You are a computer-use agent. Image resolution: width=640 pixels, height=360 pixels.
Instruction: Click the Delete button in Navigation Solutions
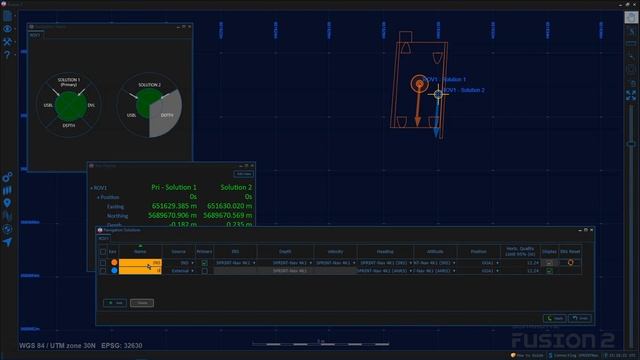pos(142,303)
